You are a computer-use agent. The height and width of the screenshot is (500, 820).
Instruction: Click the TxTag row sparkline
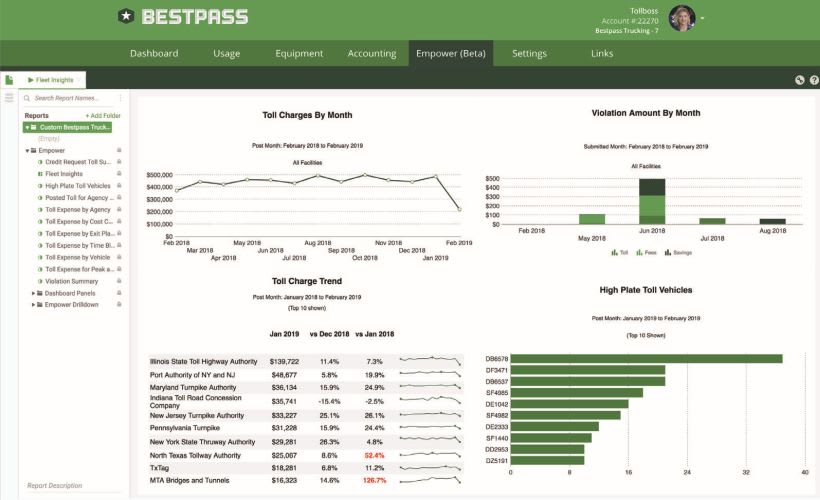pyautogui.click(x=430, y=468)
